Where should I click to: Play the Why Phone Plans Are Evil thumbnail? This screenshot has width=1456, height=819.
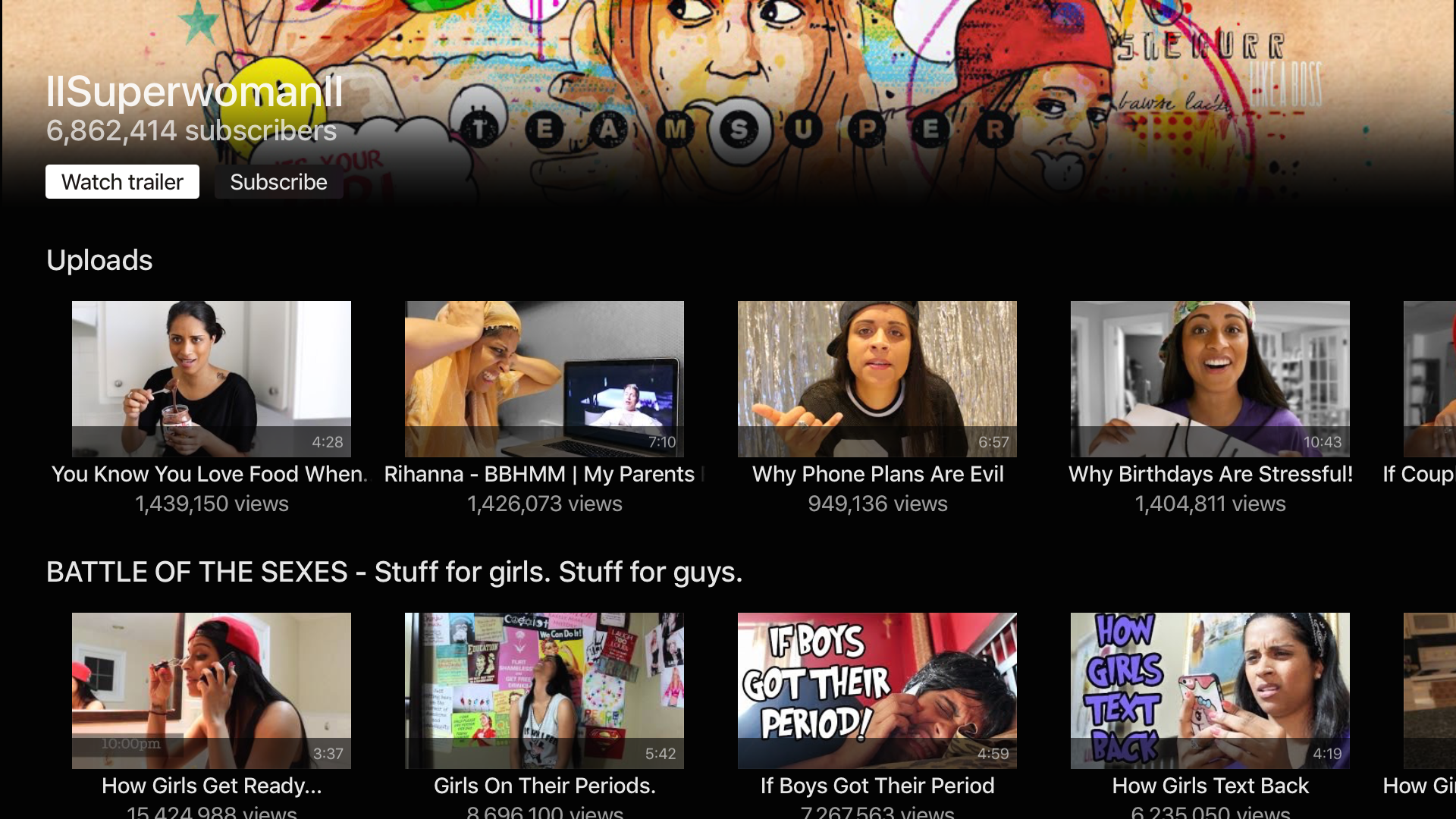tap(877, 378)
